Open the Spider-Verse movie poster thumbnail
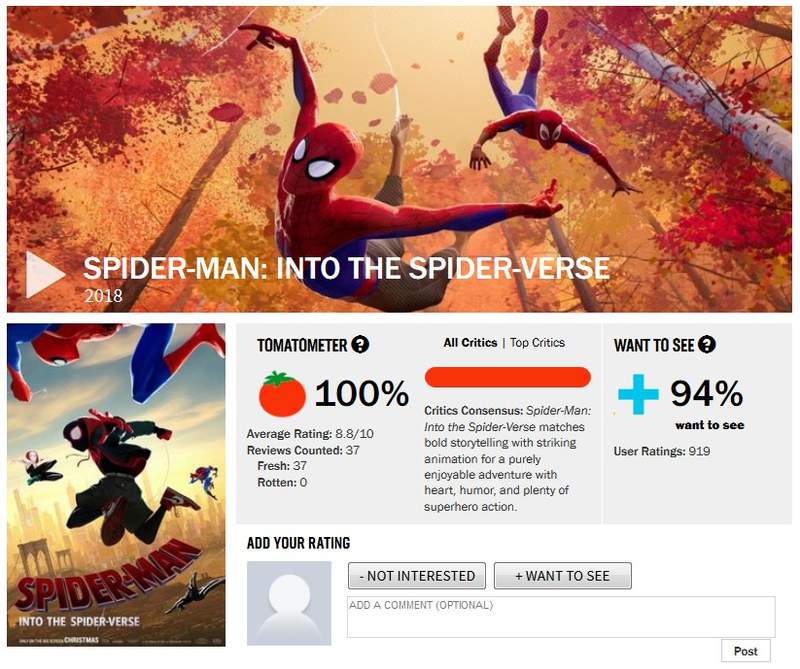Image resolution: width=800 pixels, height=669 pixels. click(116, 485)
